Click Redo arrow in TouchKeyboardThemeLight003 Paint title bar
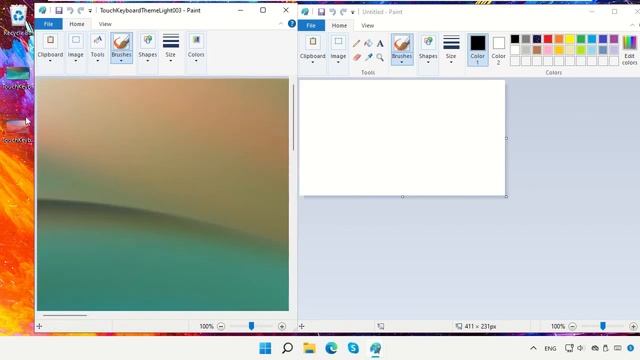 (x=81, y=11)
